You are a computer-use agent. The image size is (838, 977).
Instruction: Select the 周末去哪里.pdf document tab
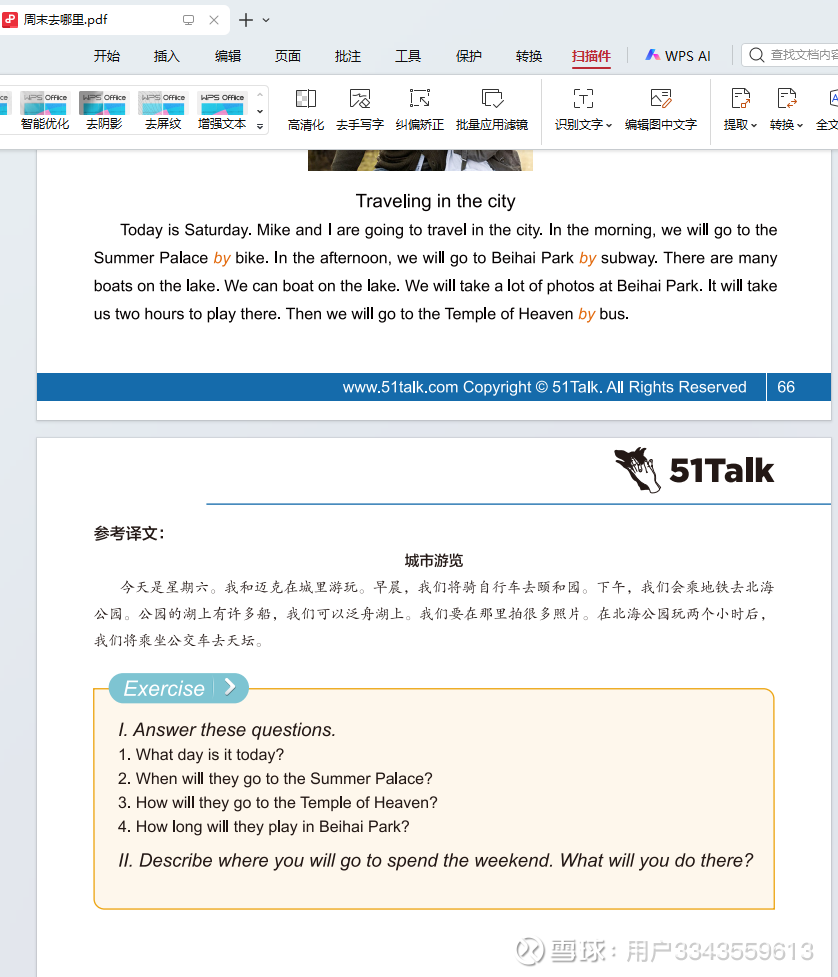click(x=114, y=20)
